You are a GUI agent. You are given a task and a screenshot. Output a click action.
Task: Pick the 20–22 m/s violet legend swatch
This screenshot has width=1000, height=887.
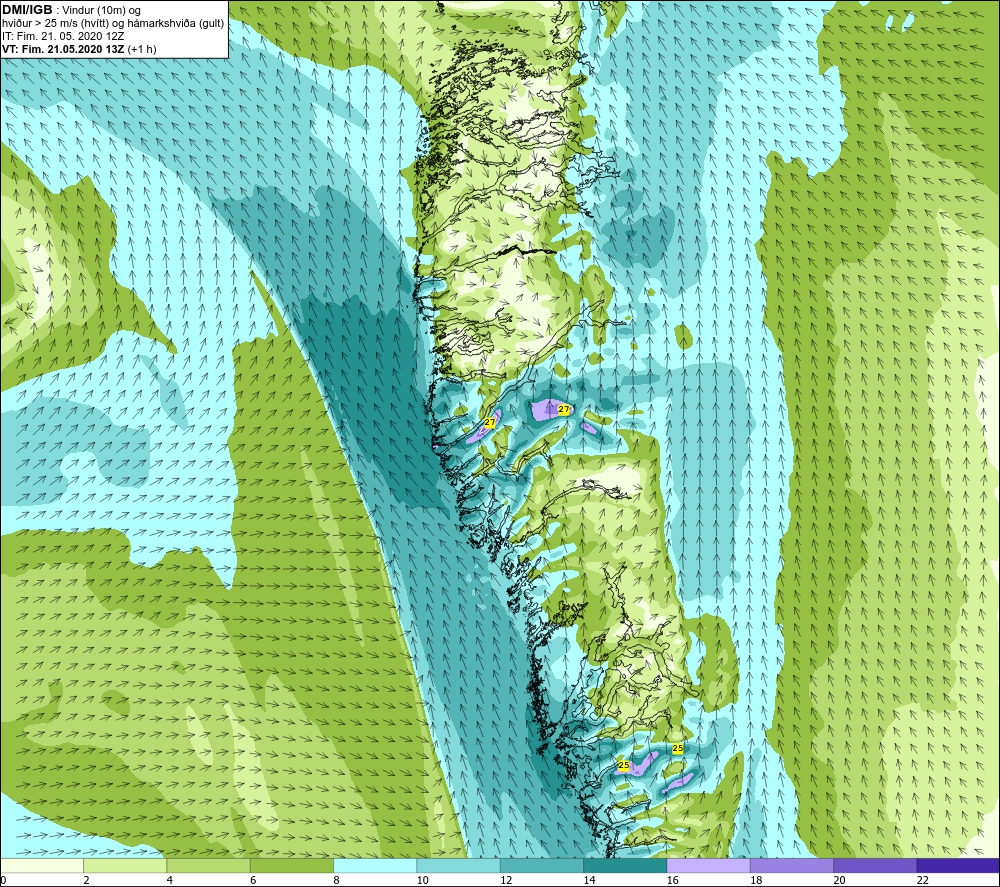point(875,865)
